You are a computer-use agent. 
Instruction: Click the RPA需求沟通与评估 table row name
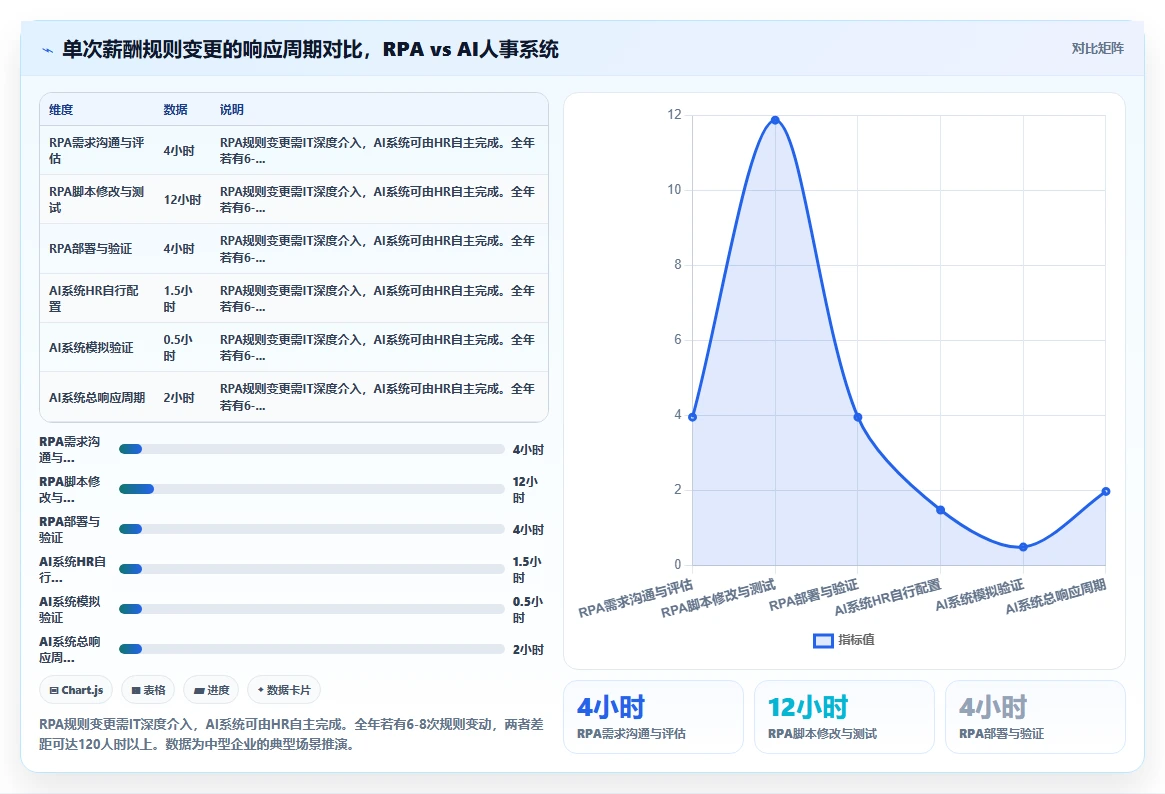pos(97,150)
